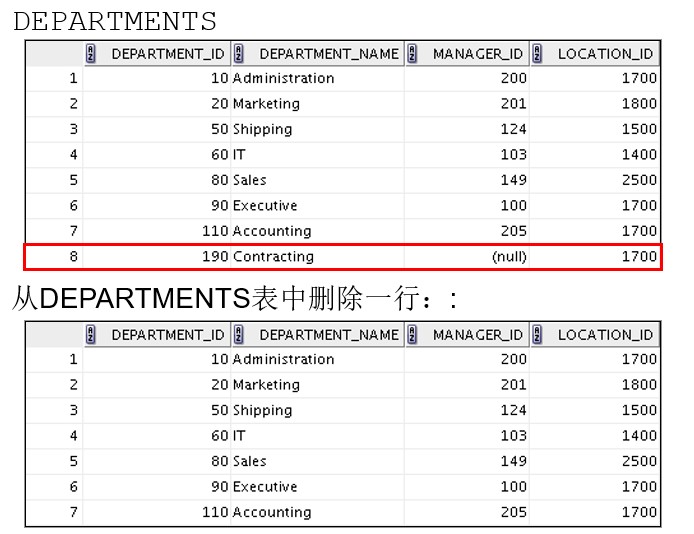Click sort icon beside DEPARTMENT_NAME in bottom table
Viewport: 694px width, 534px height.
[x=239, y=334]
